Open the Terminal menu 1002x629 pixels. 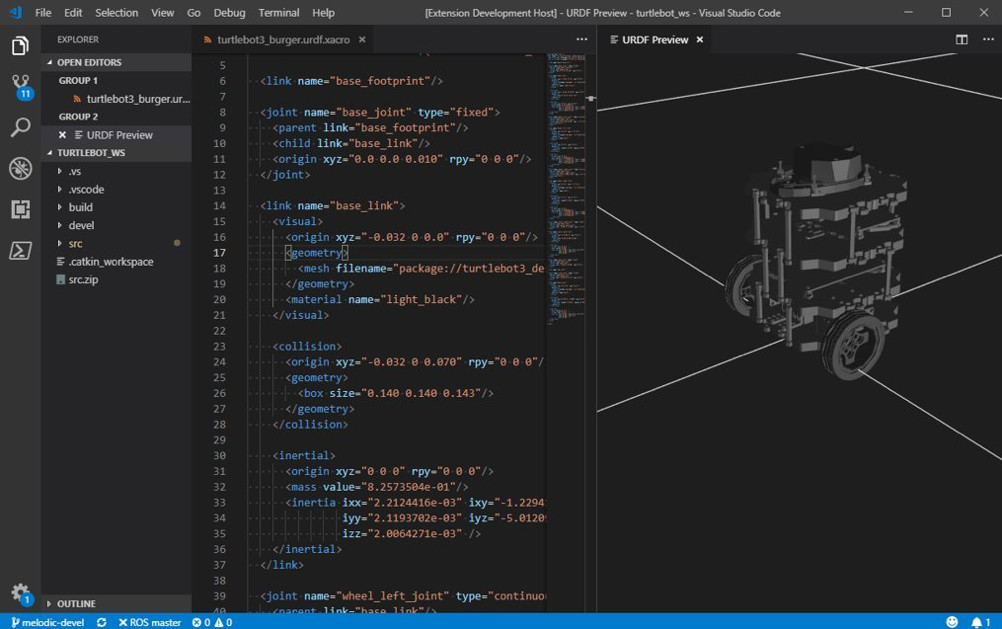pos(278,12)
